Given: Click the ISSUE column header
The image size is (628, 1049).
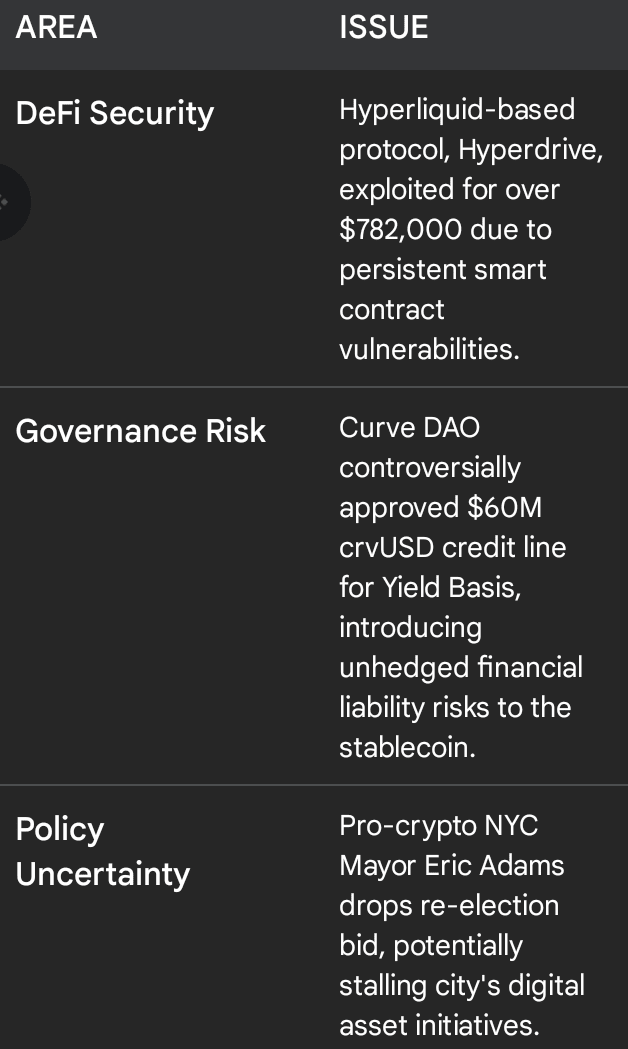Looking at the screenshot, I should click(x=383, y=27).
